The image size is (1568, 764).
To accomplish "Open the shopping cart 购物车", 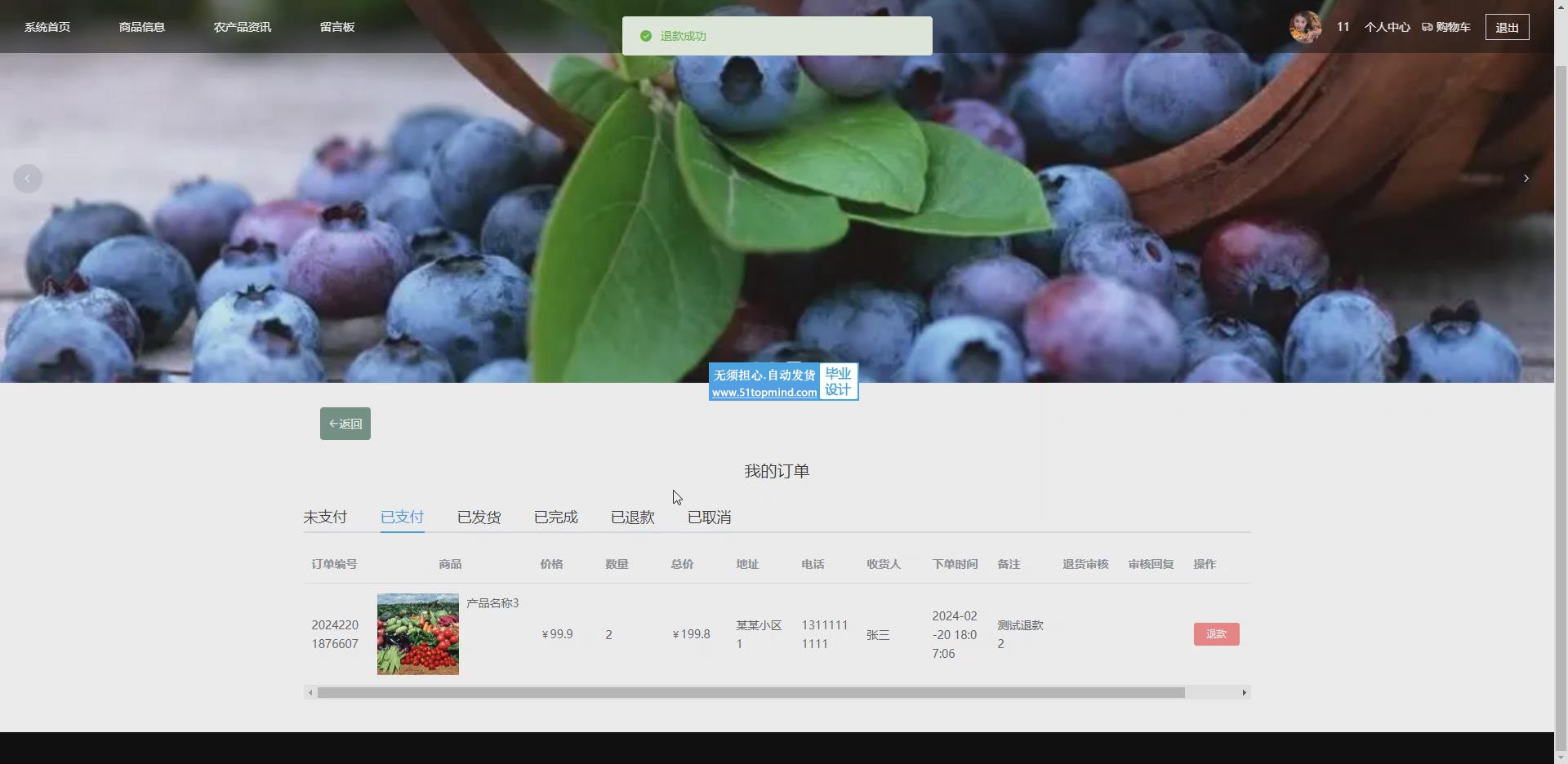I will click(x=1446, y=27).
